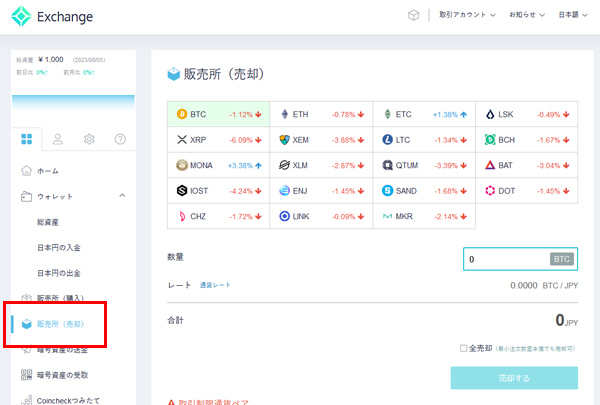
Task: Select the ETH coin tile
Action: point(321,115)
